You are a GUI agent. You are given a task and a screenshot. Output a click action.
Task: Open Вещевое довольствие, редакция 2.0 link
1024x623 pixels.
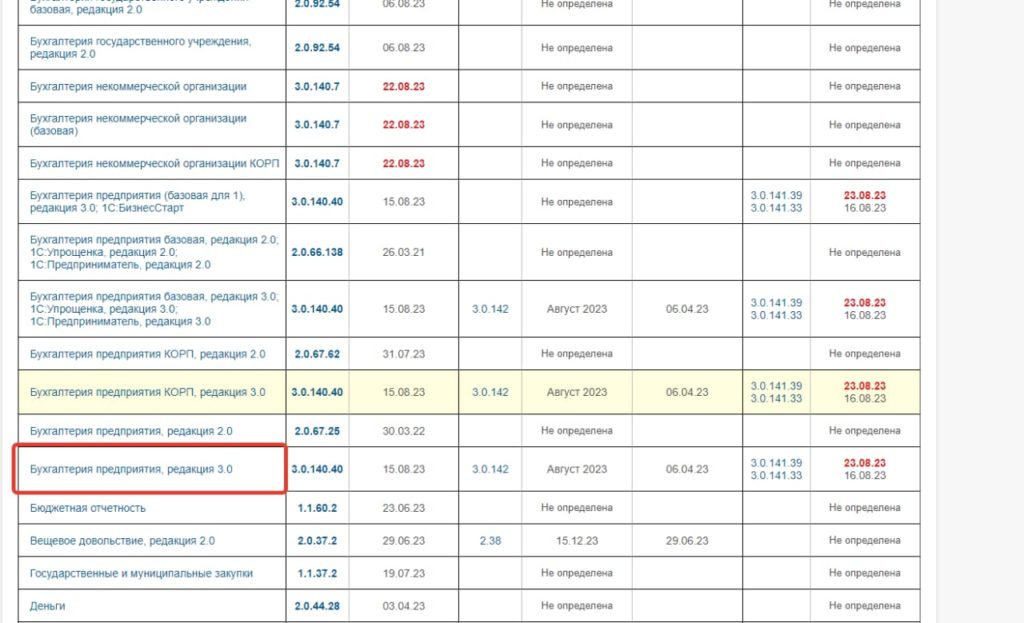[122, 541]
